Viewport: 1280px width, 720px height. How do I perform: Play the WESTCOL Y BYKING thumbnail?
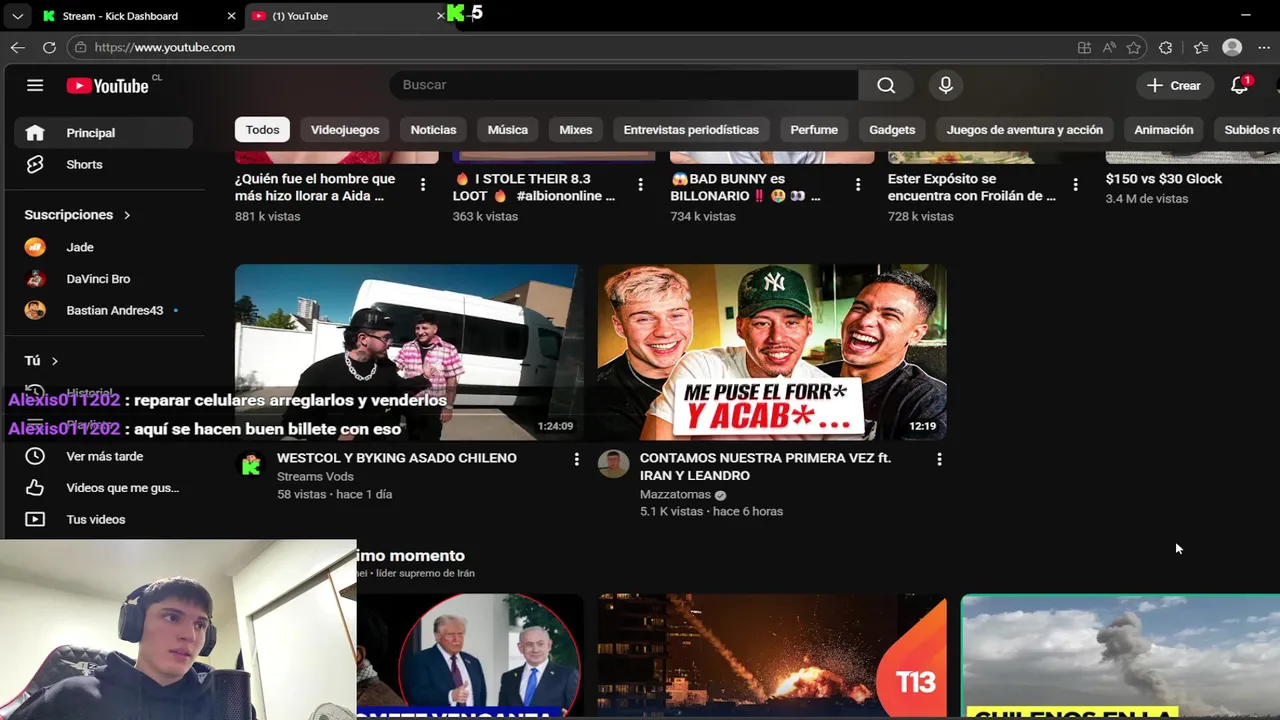coord(409,352)
